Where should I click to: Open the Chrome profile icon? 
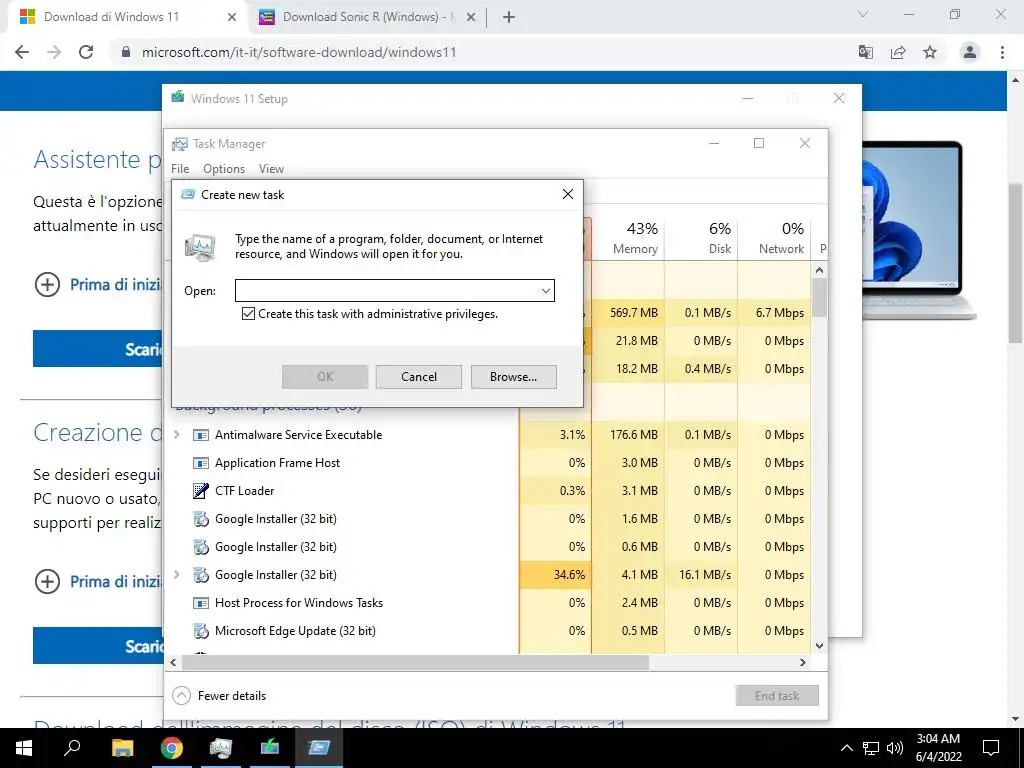[970, 52]
